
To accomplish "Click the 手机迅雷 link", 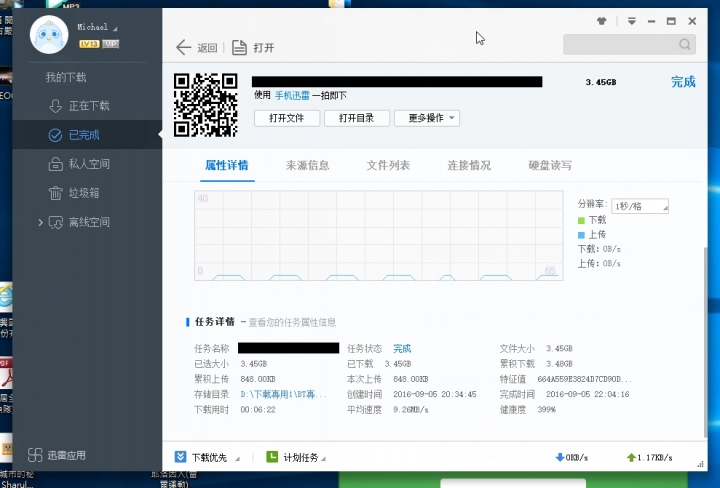I will click(293, 96).
